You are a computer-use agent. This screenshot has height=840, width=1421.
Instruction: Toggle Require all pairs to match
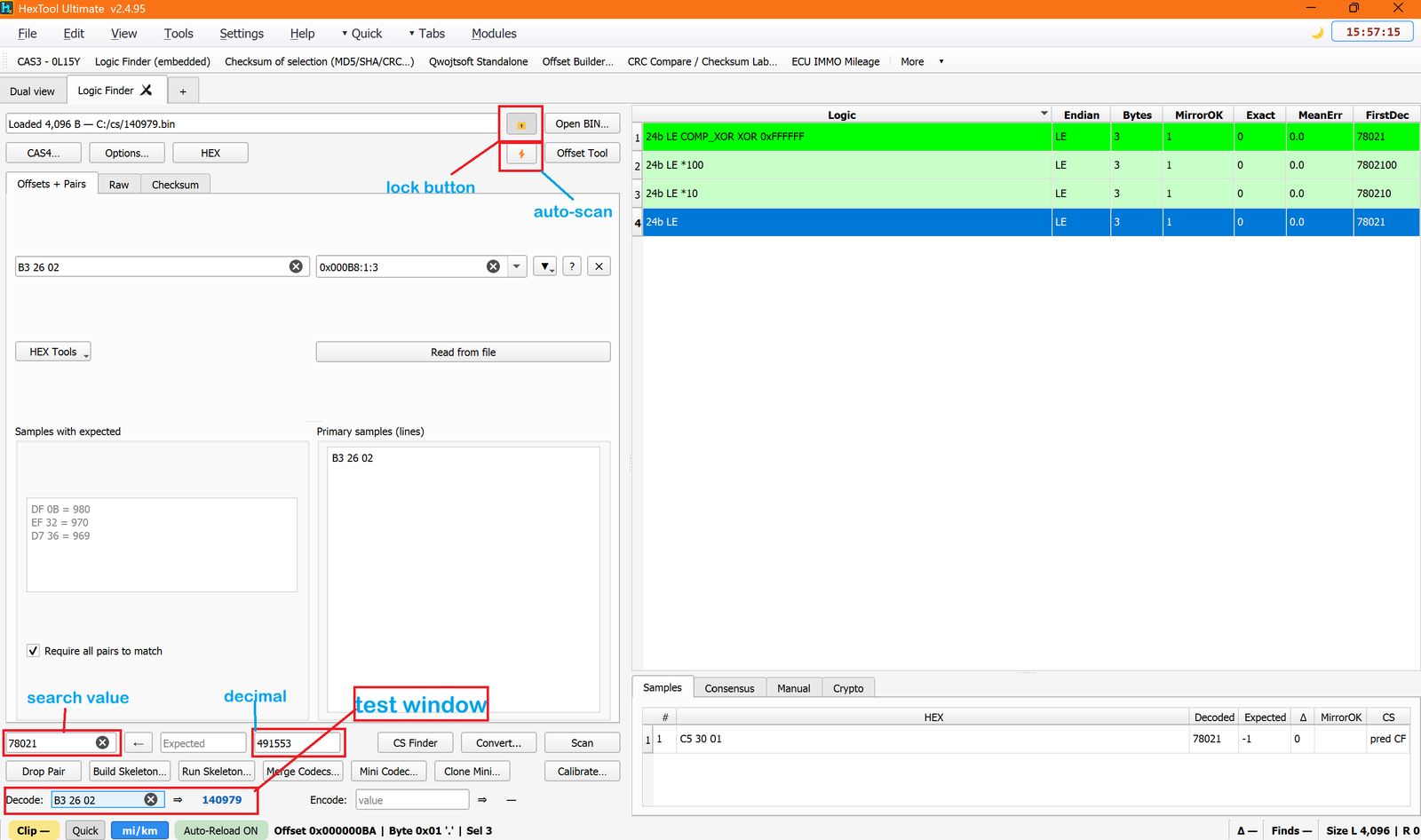point(33,651)
